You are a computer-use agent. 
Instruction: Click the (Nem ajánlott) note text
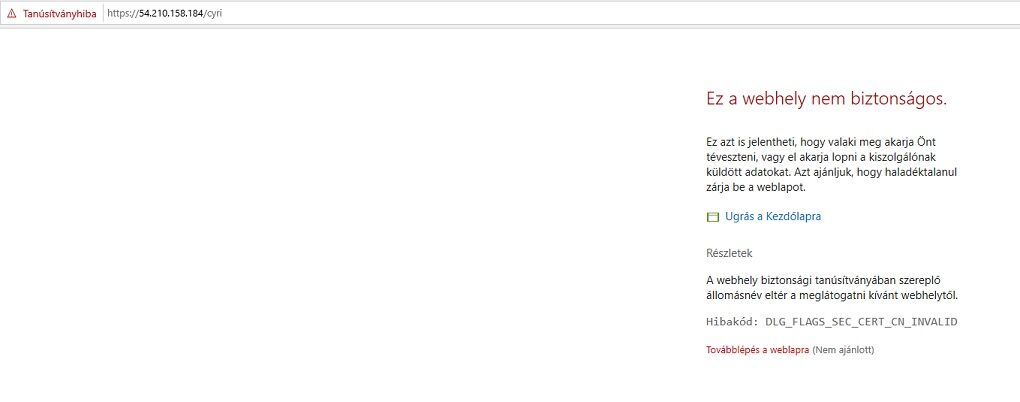843,350
